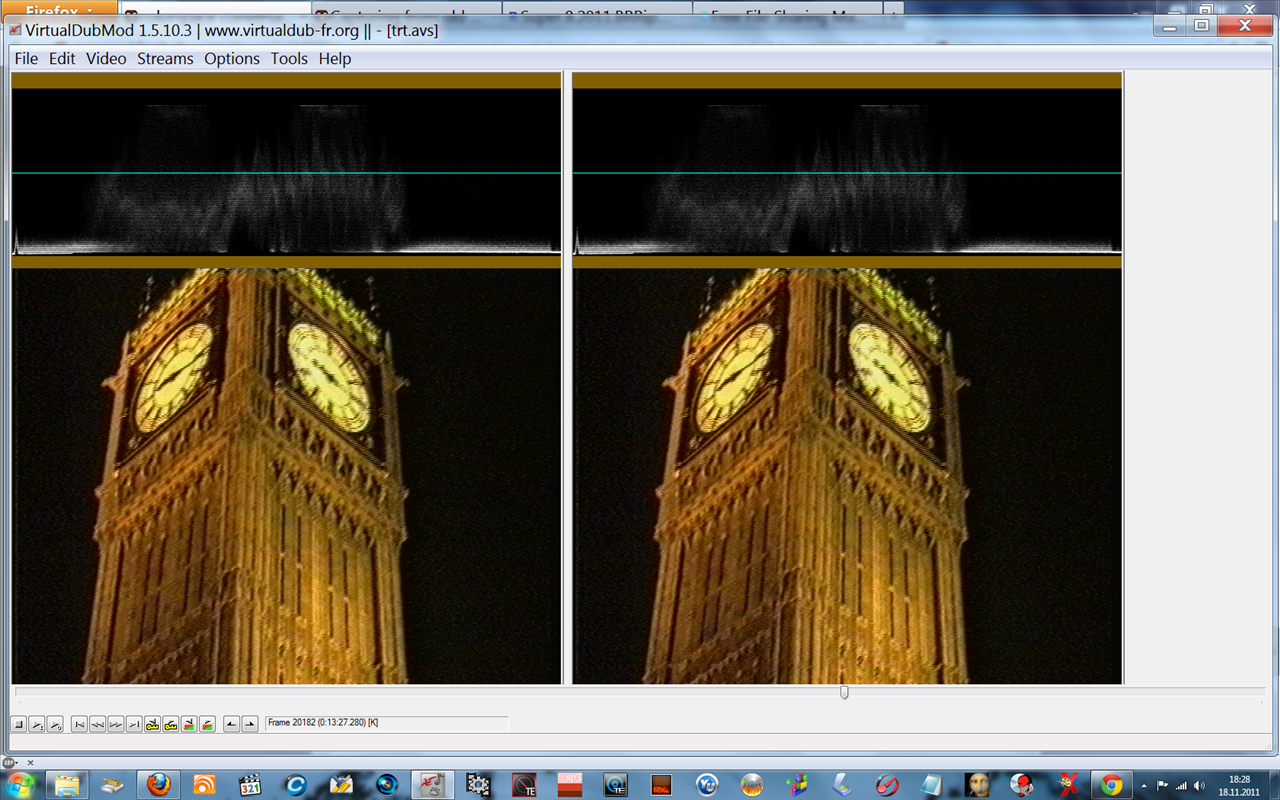Open the sp3 red taskbar icon
Screen dimensions: 1280x800
pyautogui.click(x=570, y=785)
